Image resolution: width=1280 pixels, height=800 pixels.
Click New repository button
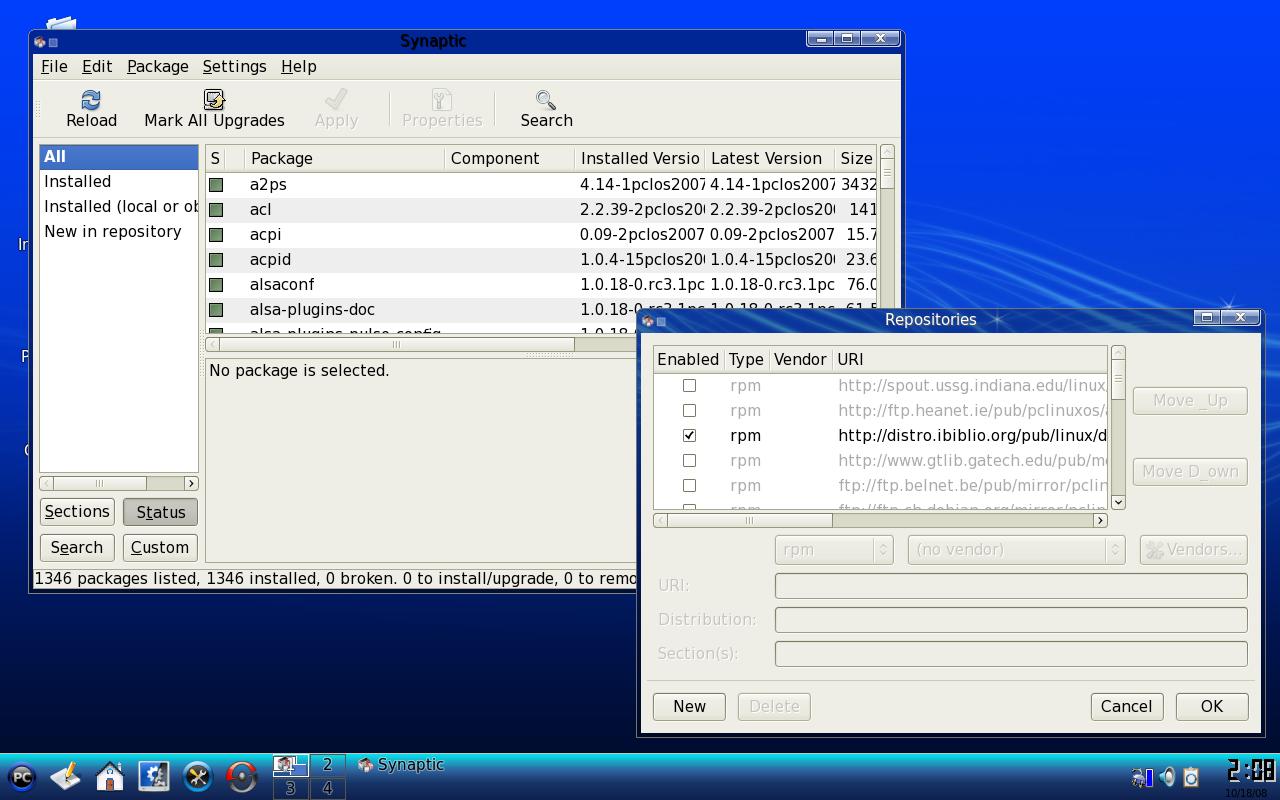click(x=689, y=706)
